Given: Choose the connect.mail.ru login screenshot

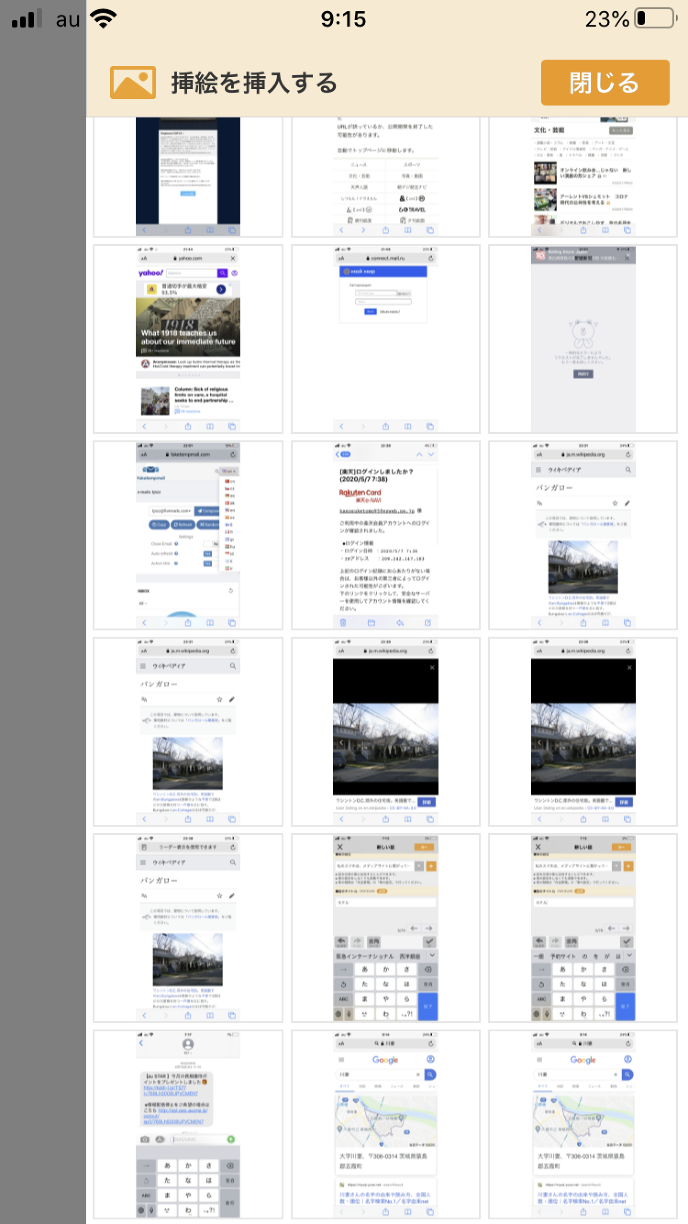Looking at the screenshot, I should [x=386, y=339].
